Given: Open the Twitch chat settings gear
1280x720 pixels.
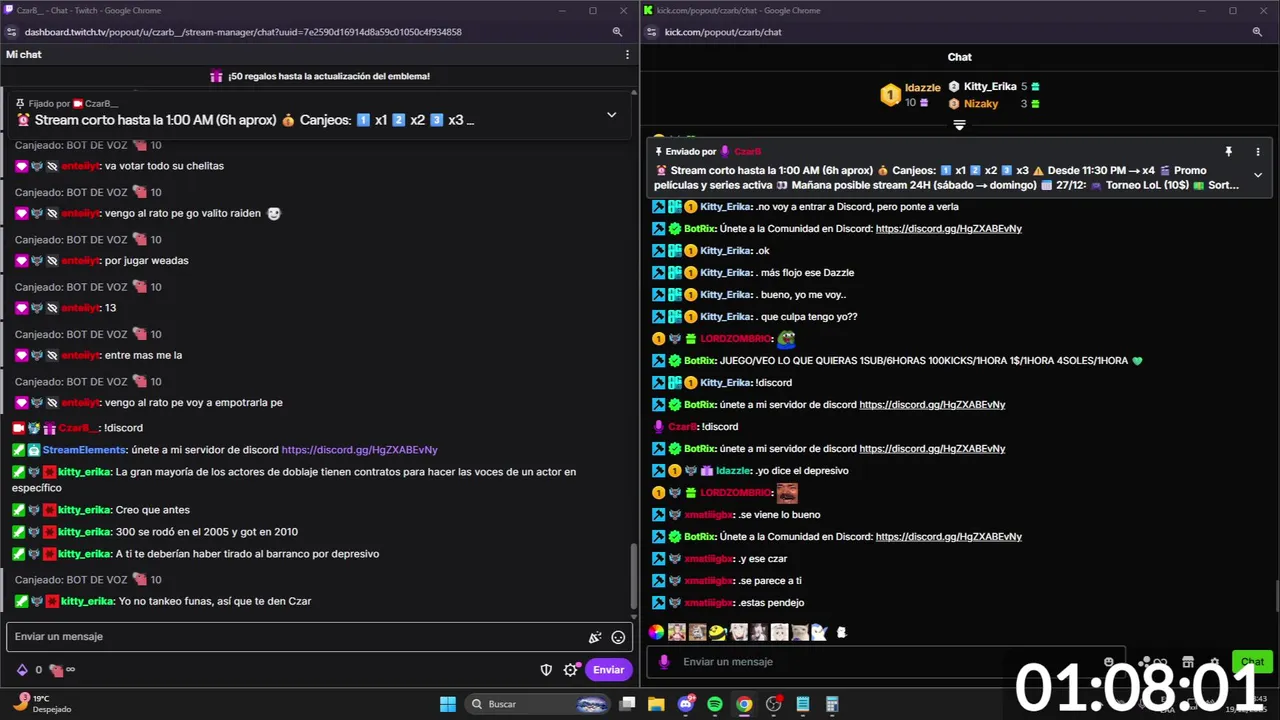Looking at the screenshot, I should [570, 670].
